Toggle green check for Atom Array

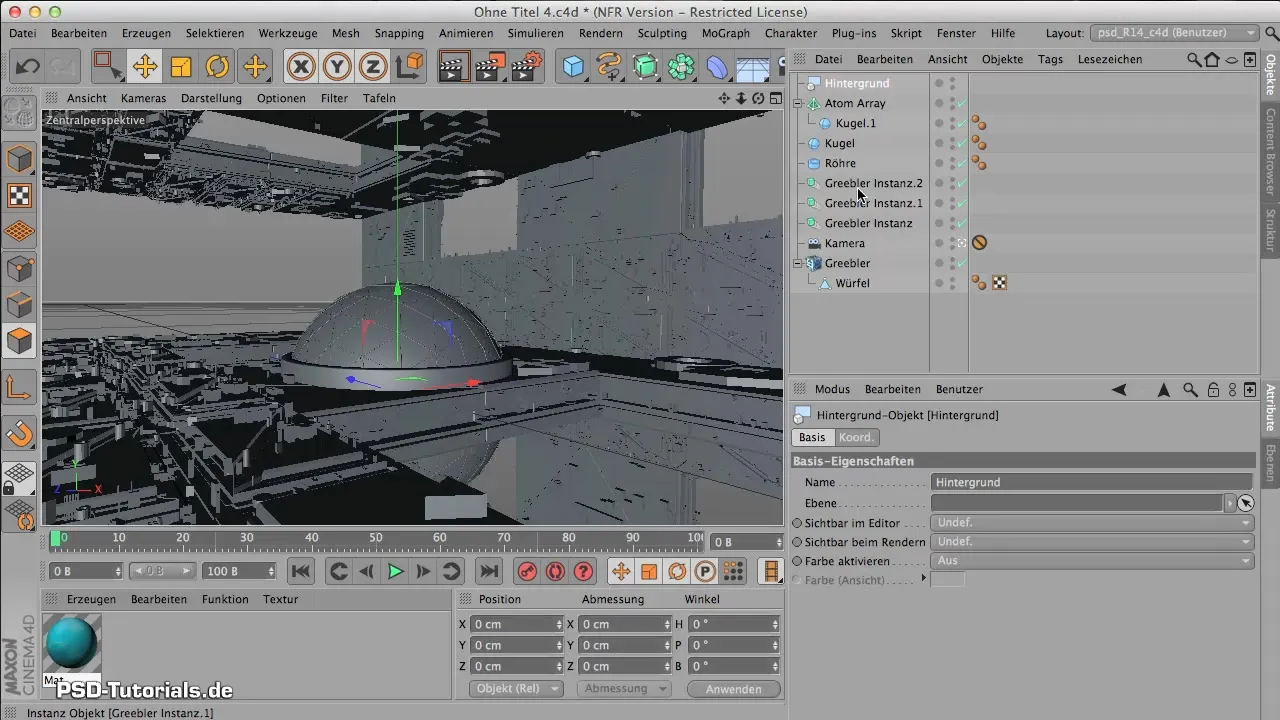pyautogui.click(x=961, y=103)
